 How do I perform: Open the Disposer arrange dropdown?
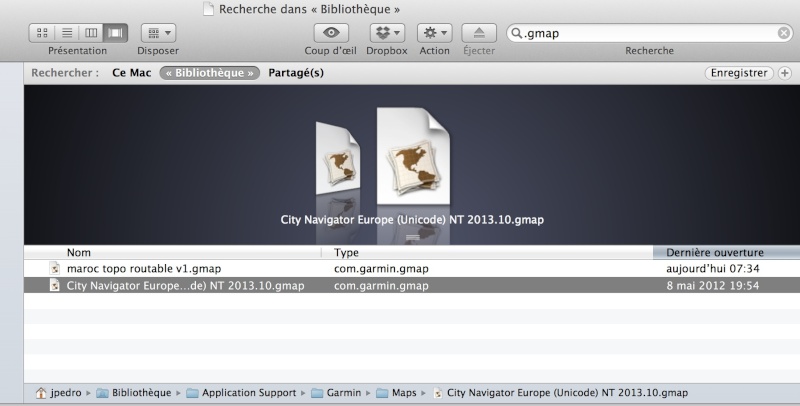(158, 33)
